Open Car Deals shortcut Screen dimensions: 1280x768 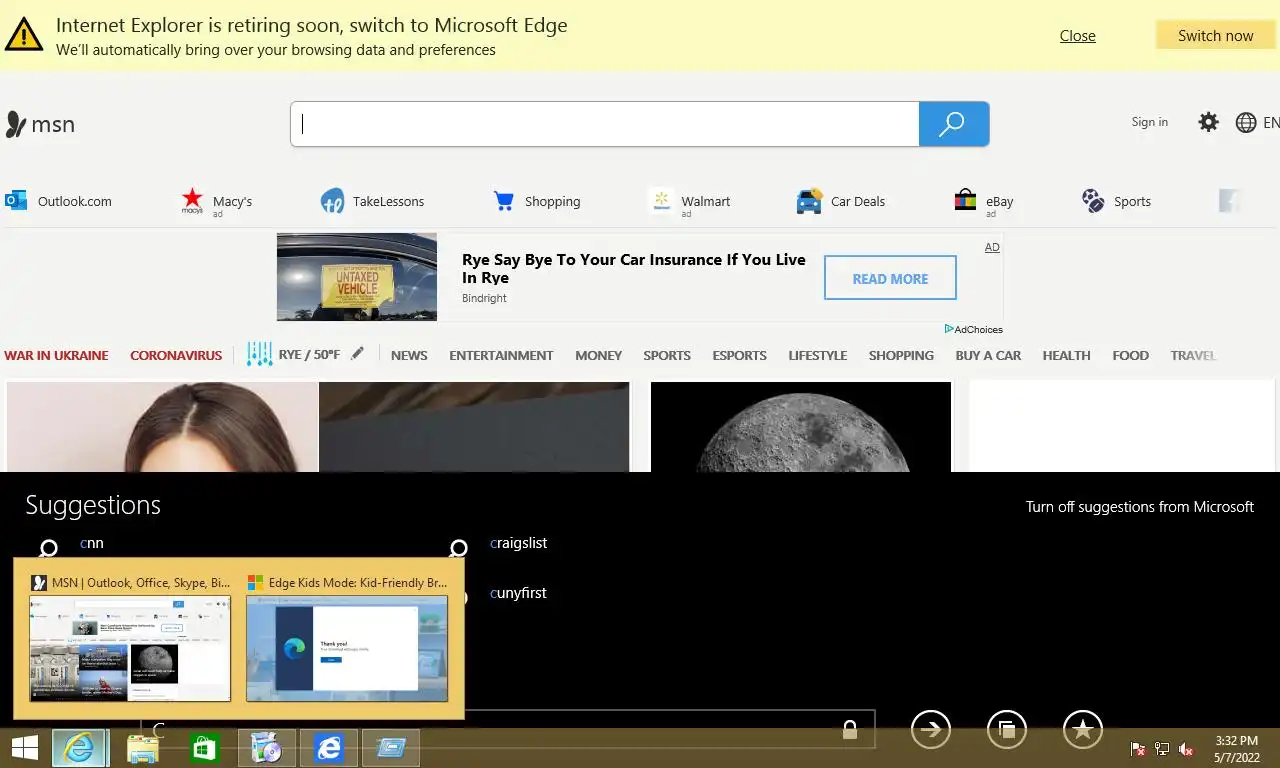pos(841,201)
